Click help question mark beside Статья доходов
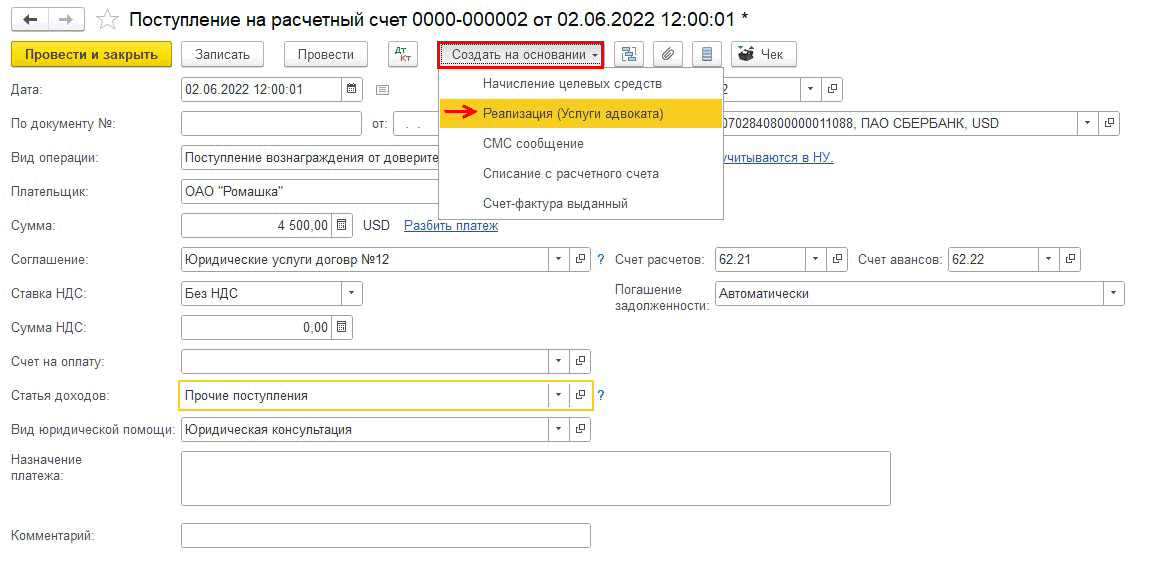Viewport: 1163px width, 578px height. [x=601, y=395]
